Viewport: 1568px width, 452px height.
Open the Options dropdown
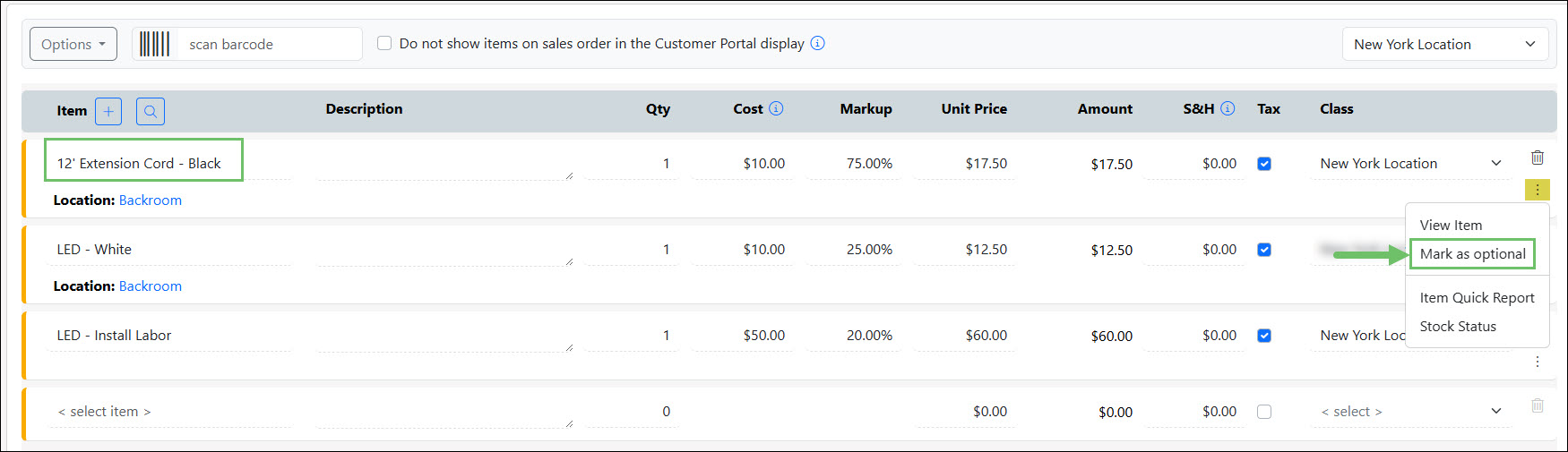tap(73, 44)
